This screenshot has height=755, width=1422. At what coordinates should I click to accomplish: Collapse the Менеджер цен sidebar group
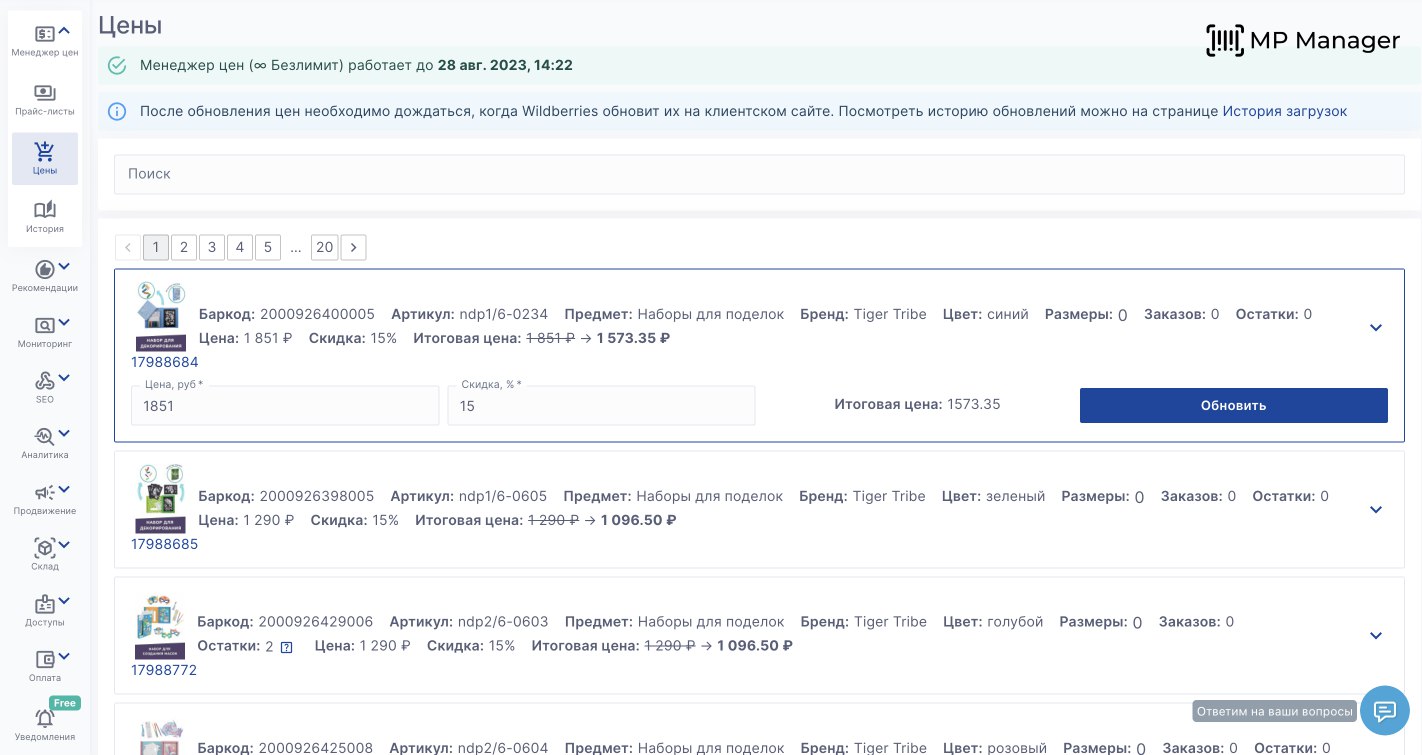64,33
